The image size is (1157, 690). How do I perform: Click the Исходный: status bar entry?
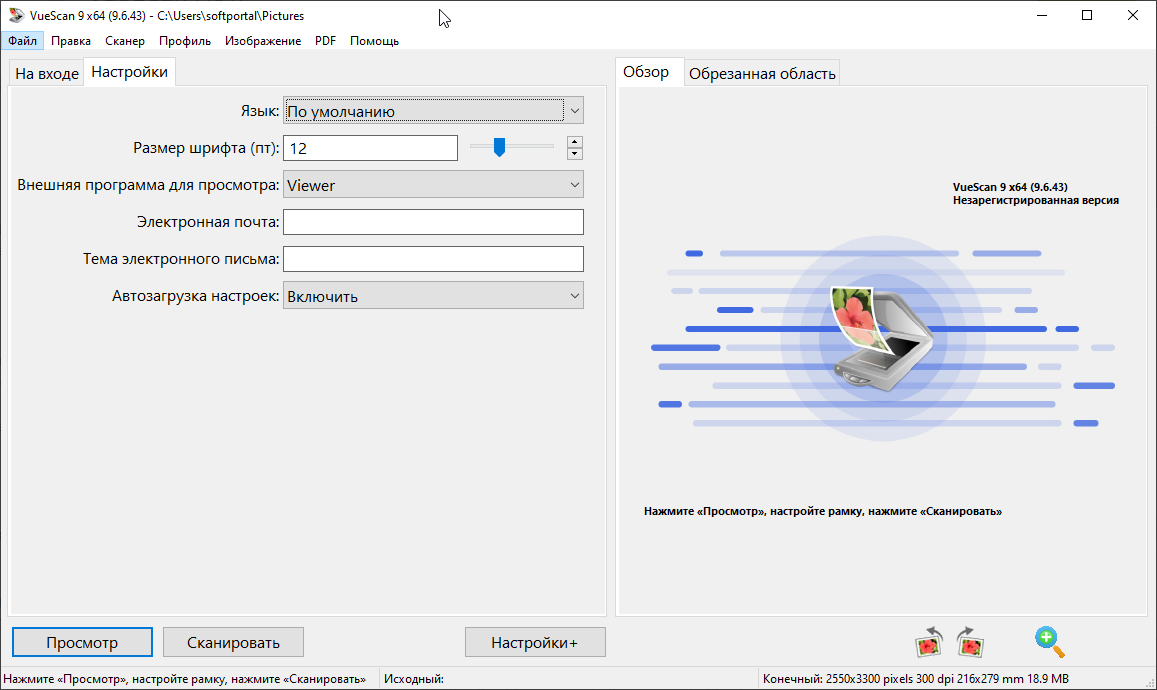414,678
